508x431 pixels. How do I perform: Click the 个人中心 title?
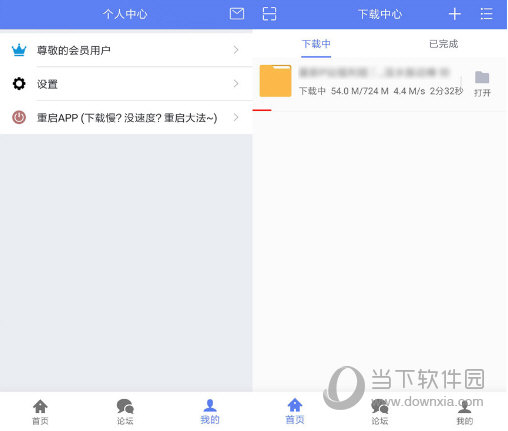coord(125,14)
